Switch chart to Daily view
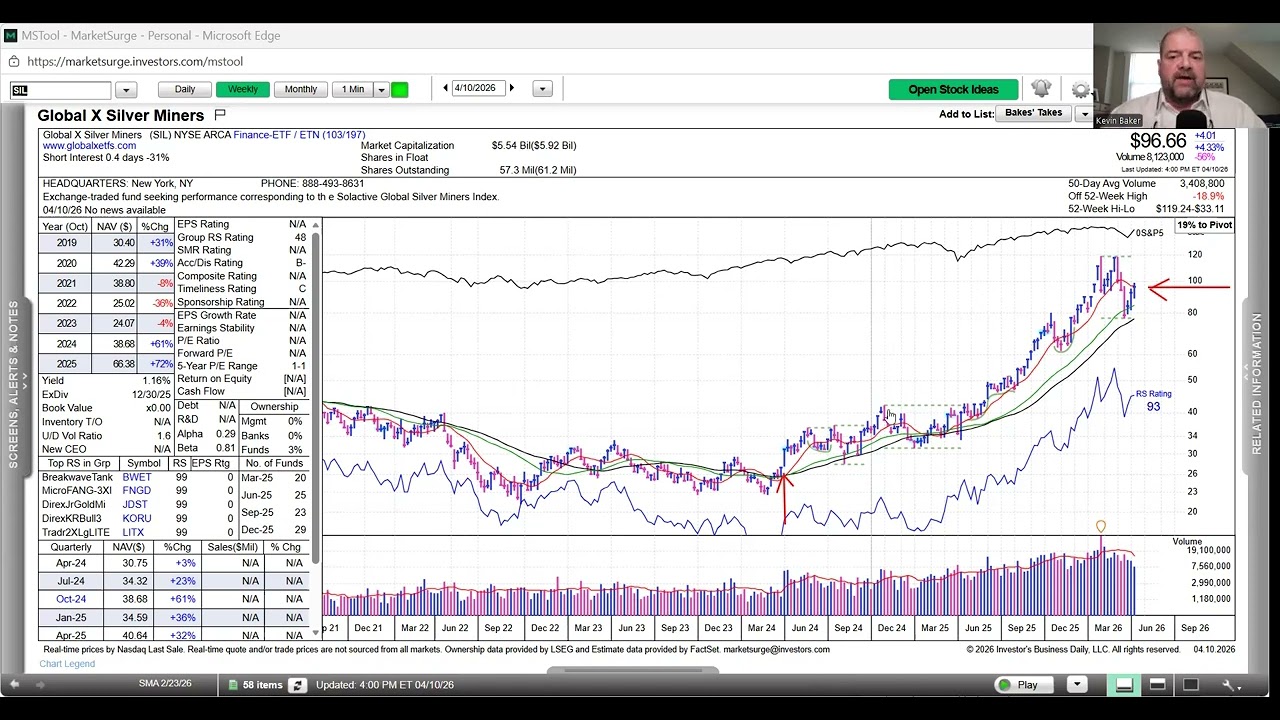 (185, 89)
